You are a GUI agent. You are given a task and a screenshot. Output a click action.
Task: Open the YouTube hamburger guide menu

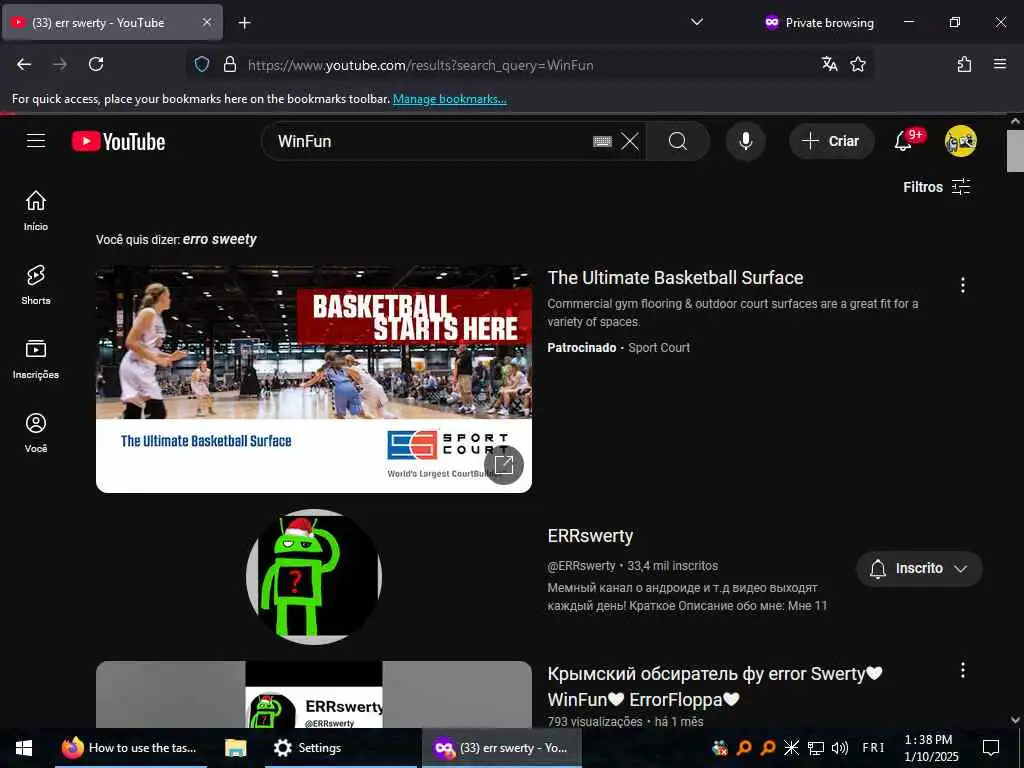point(36,141)
